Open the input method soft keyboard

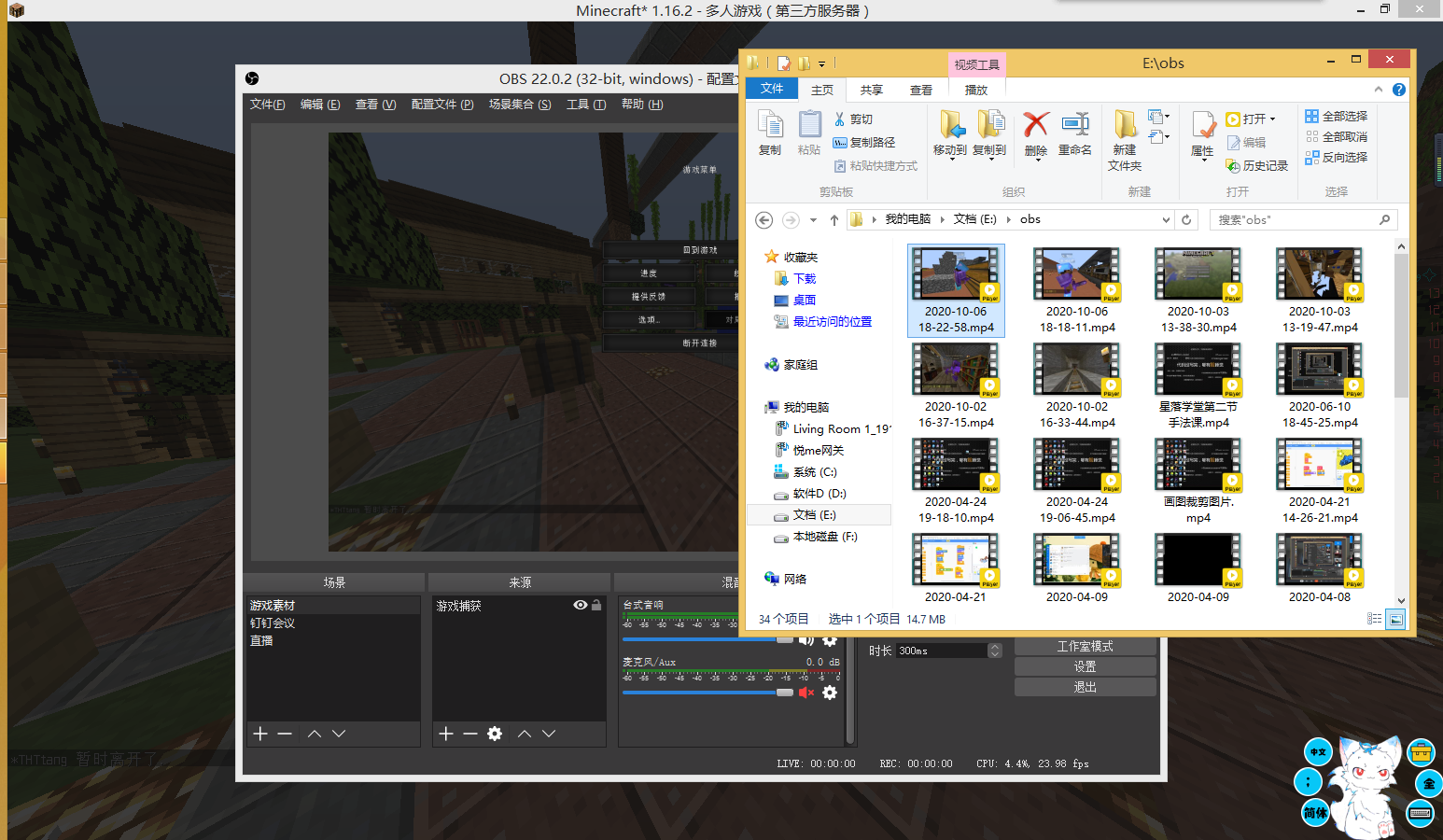click(1421, 813)
